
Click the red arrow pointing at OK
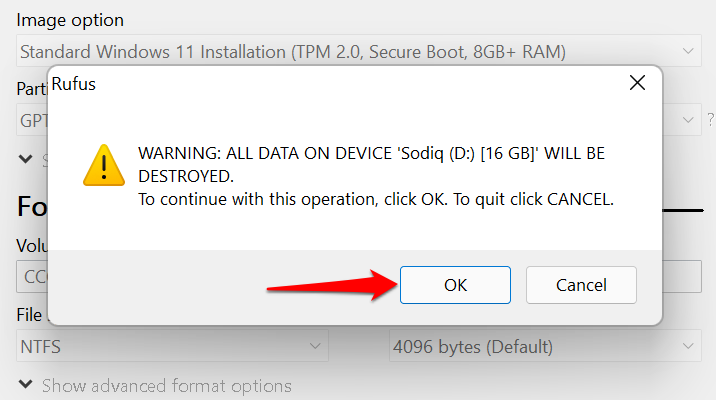coord(330,286)
